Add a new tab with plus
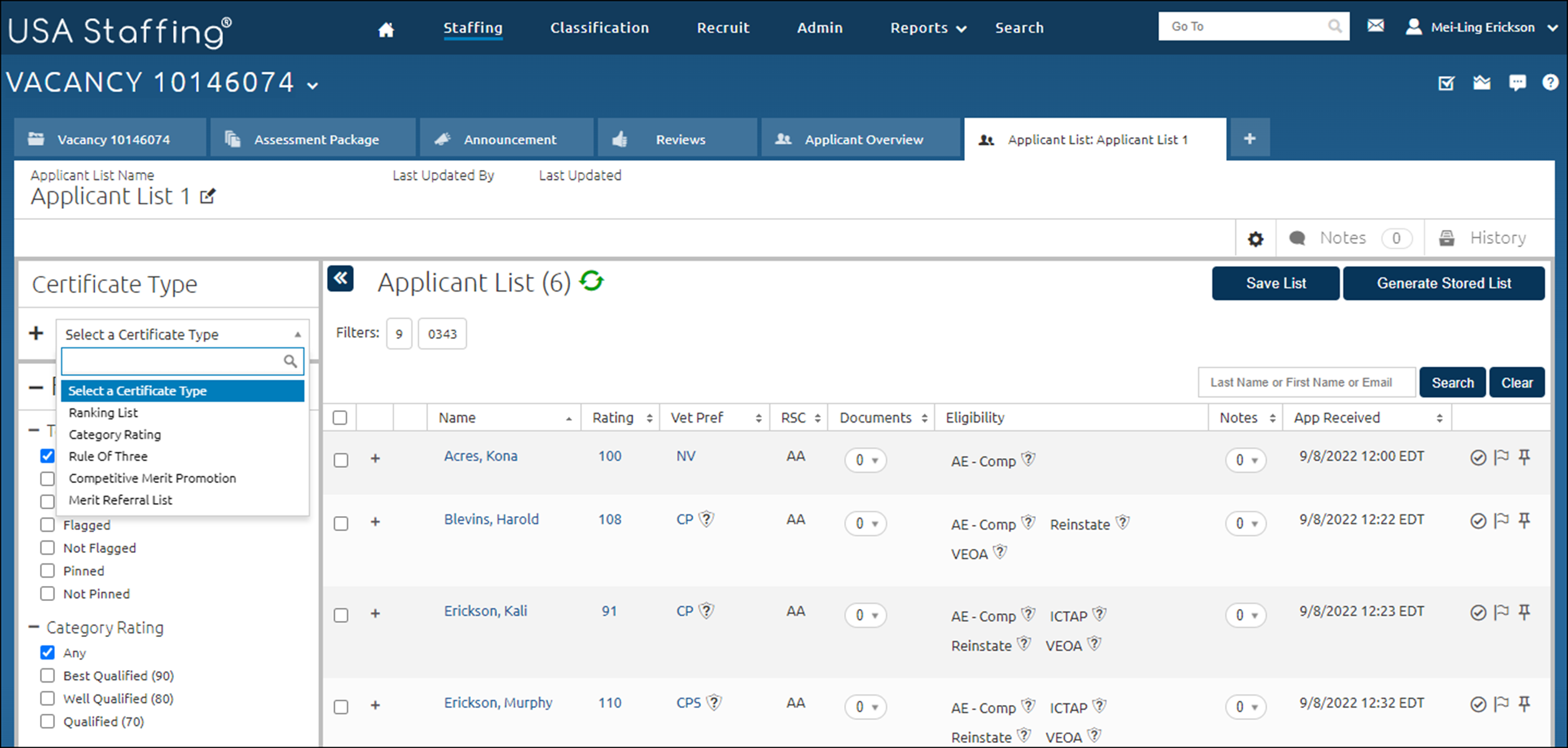1568x748 pixels. pyautogui.click(x=1249, y=138)
